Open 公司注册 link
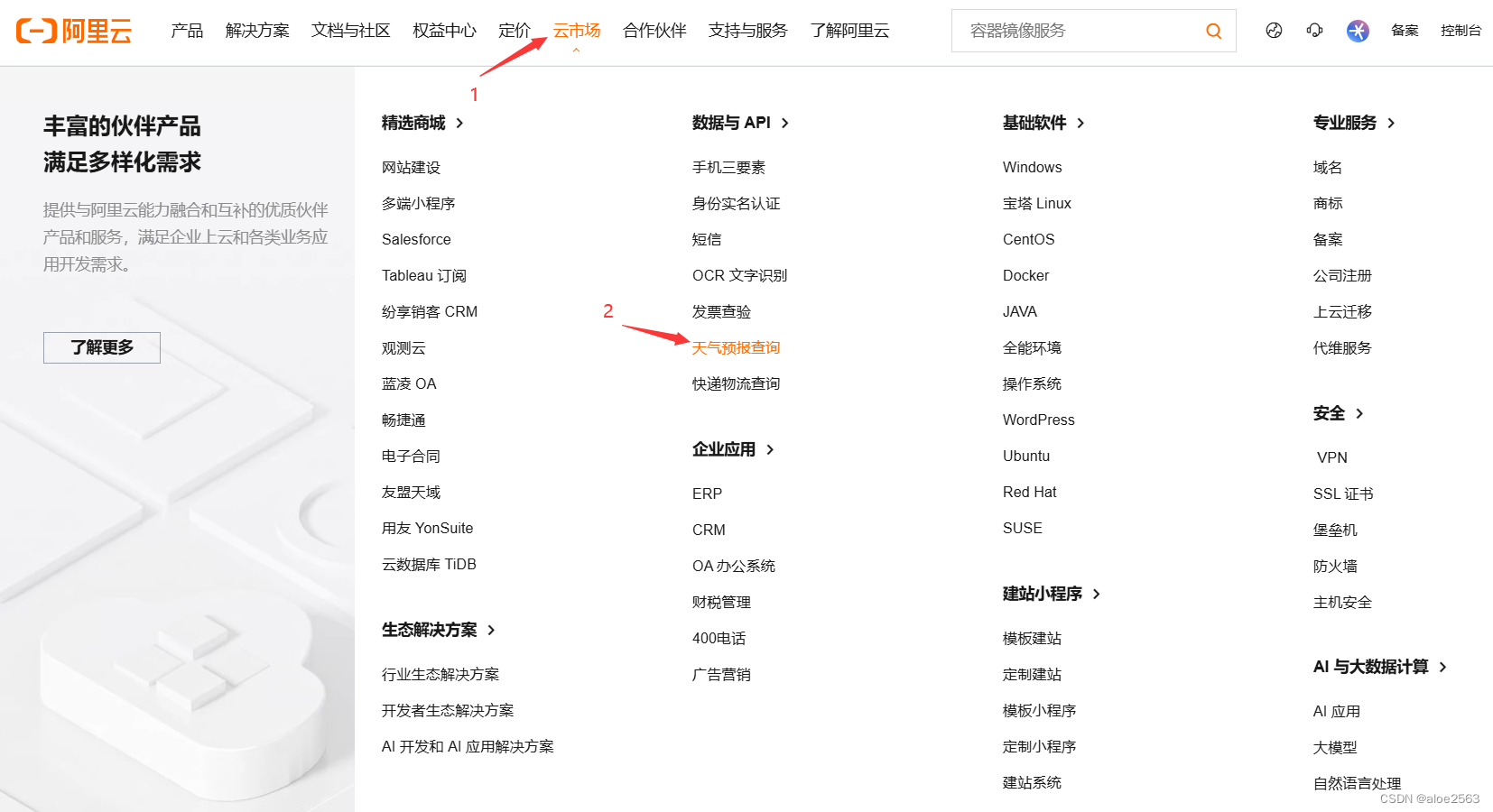Screen dimensions: 1493x812 pyautogui.click(x=1342, y=275)
